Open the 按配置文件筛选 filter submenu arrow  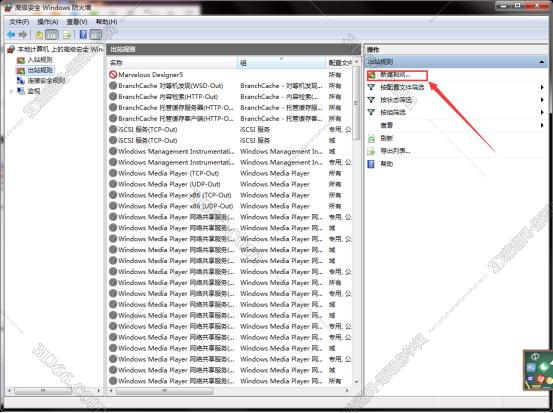click(x=542, y=87)
